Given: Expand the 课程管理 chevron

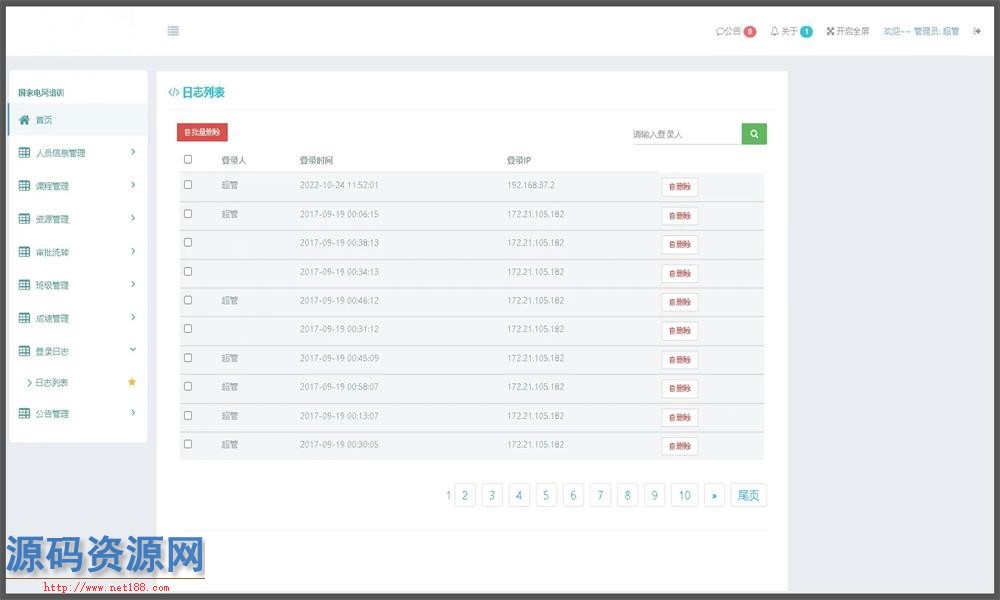Looking at the screenshot, I should (133, 185).
